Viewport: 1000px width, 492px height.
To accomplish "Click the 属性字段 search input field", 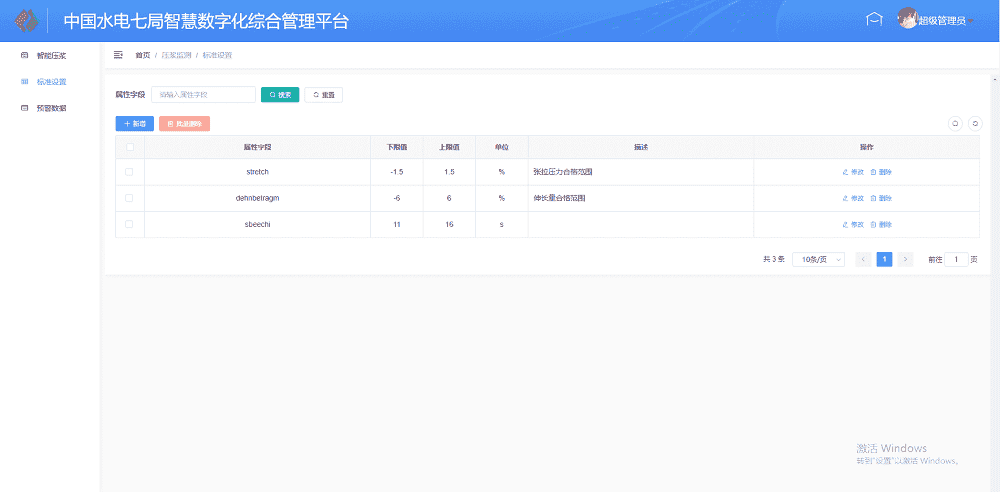I will point(204,95).
